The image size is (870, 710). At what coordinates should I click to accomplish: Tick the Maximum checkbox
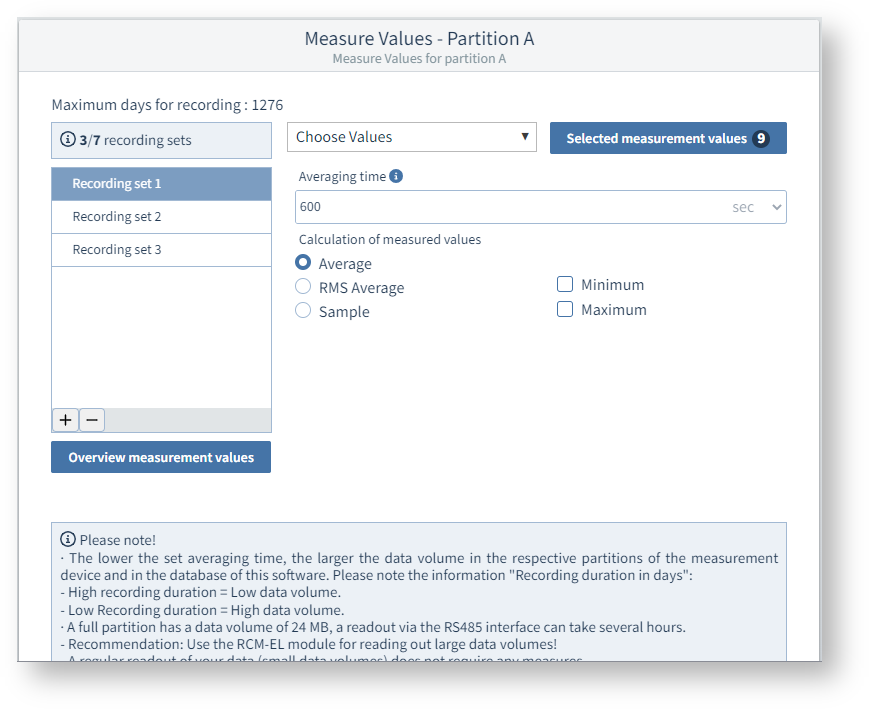565,310
